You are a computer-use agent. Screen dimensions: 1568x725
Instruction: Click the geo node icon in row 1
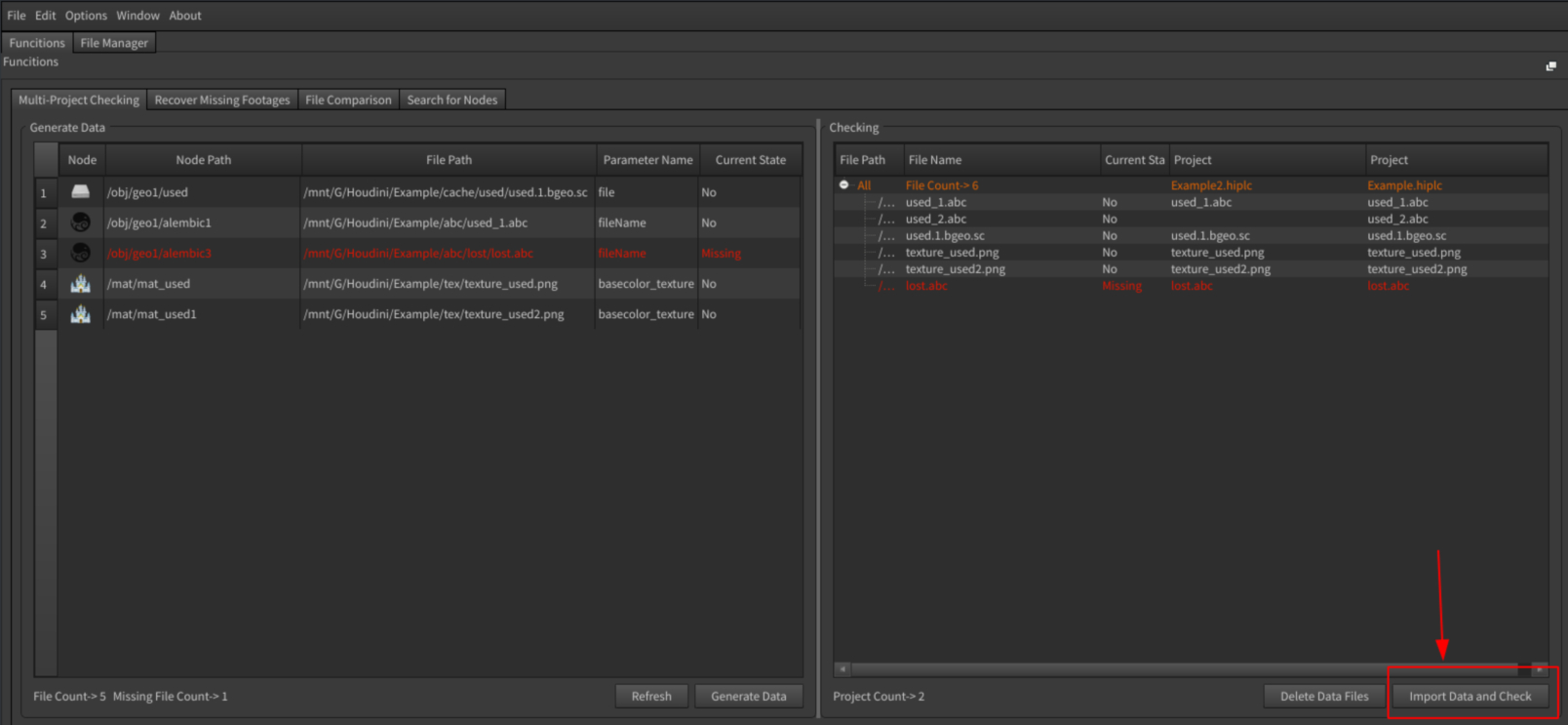point(81,192)
